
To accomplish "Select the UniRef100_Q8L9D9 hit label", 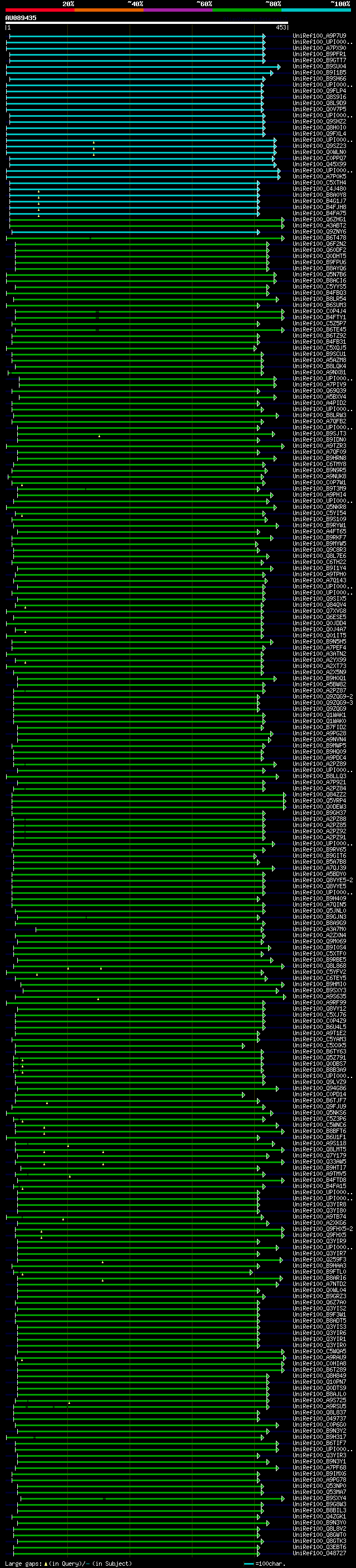I will pyautogui.click(x=319, y=103).
